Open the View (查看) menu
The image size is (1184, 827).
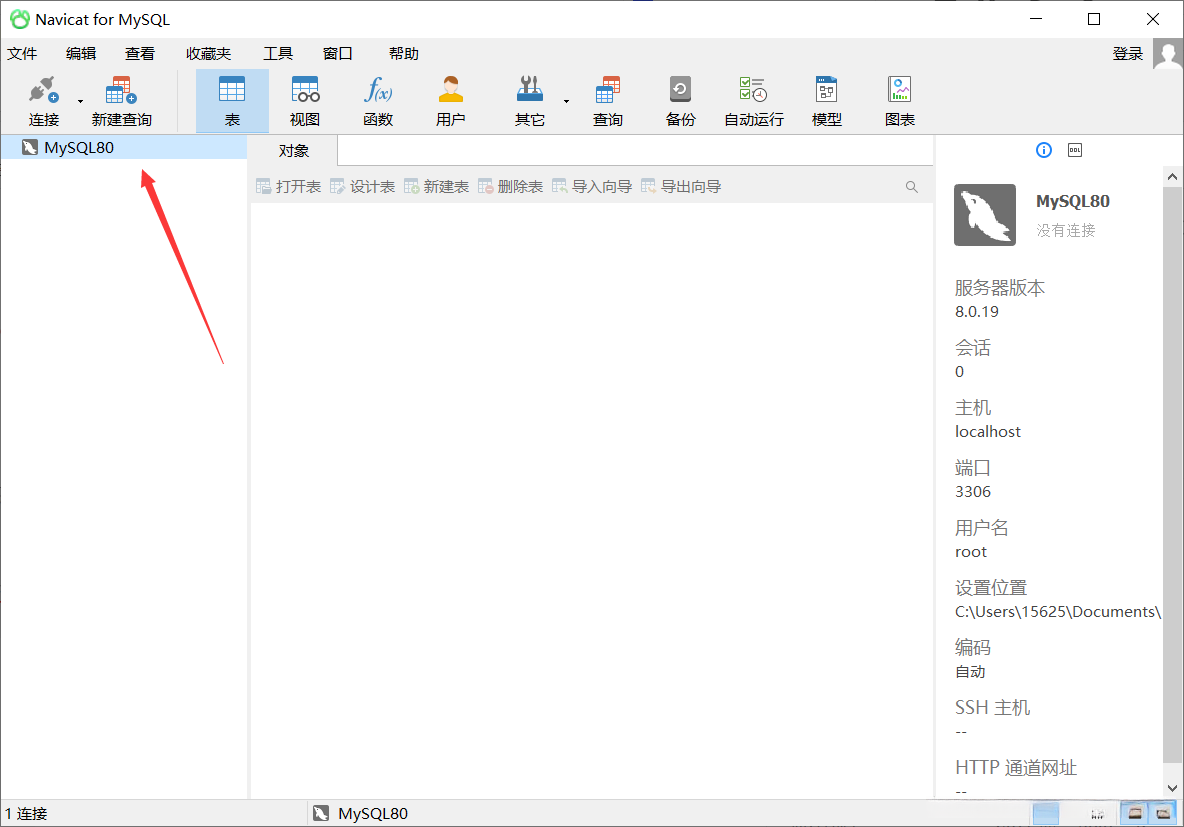[140, 54]
